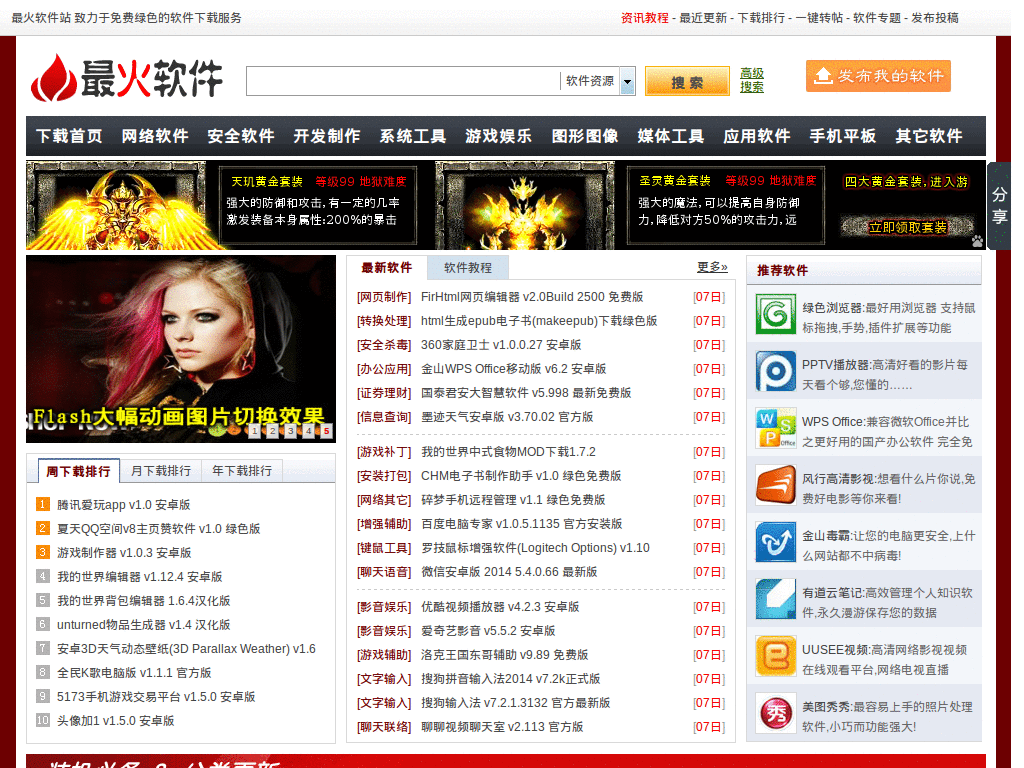Click the upload icon in 发布我的软件 button
Viewport: 1024px width, 768px height.
[x=823, y=76]
